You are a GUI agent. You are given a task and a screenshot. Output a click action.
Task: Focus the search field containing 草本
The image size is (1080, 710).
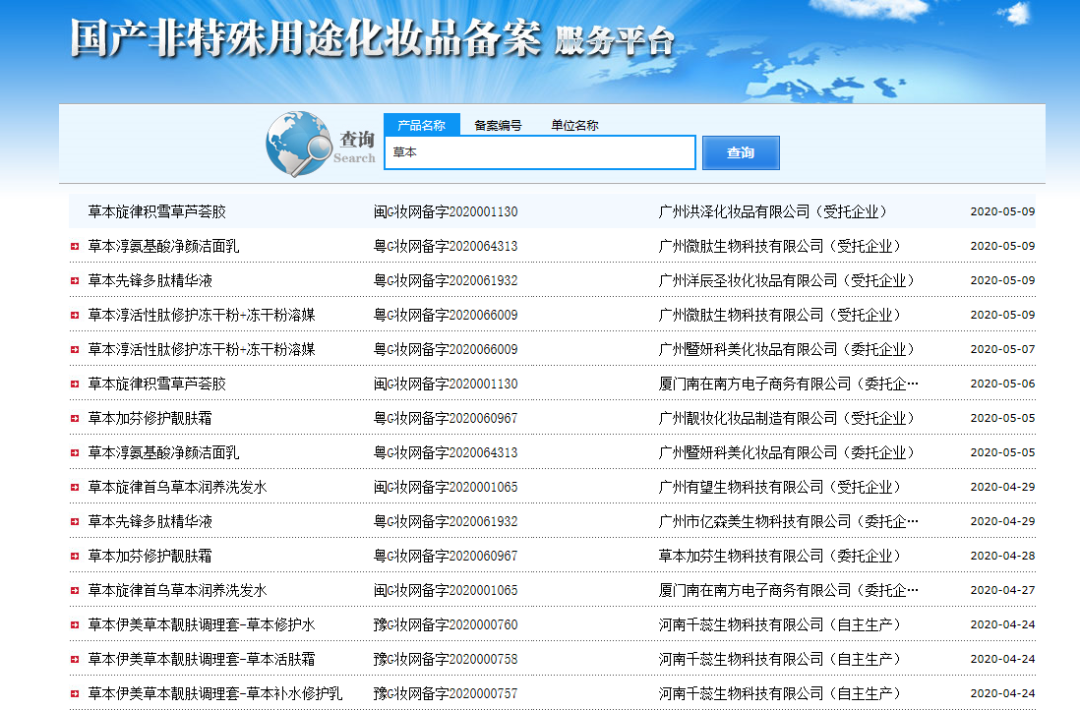pyautogui.click(x=540, y=153)
